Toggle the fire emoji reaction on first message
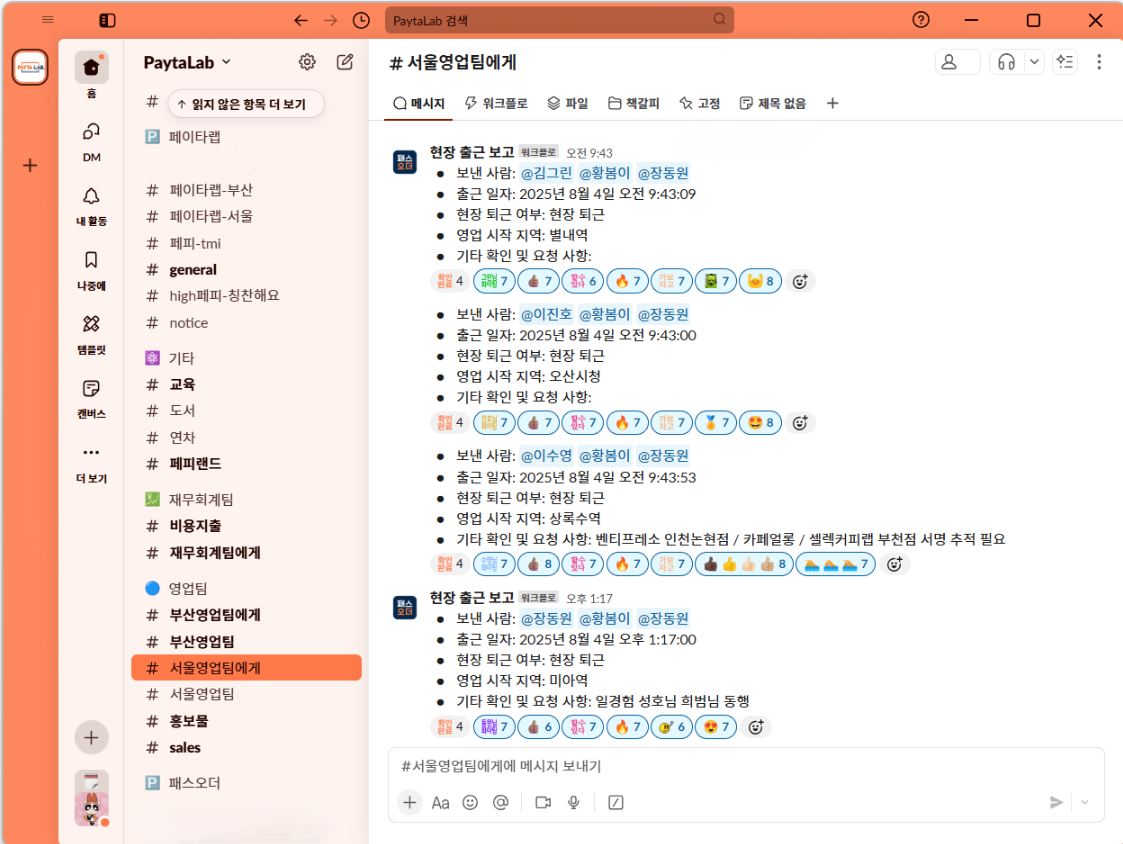Screen dimensions: 1123x844 point(625,281)
